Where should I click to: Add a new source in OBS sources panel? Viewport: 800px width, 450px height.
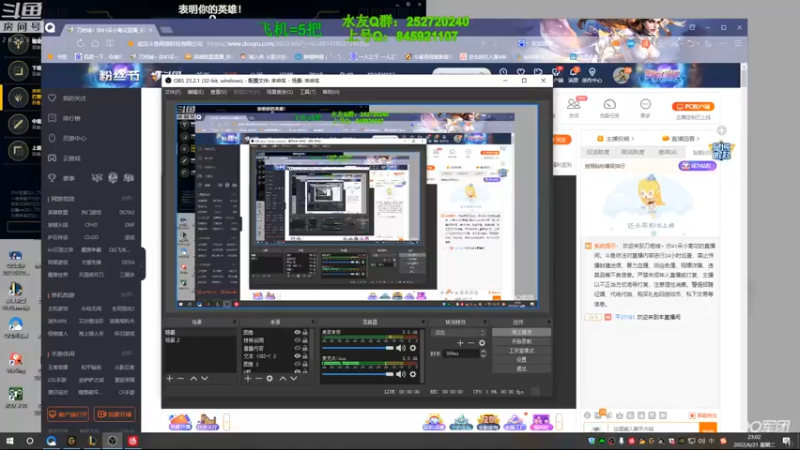tap(248, 379)
